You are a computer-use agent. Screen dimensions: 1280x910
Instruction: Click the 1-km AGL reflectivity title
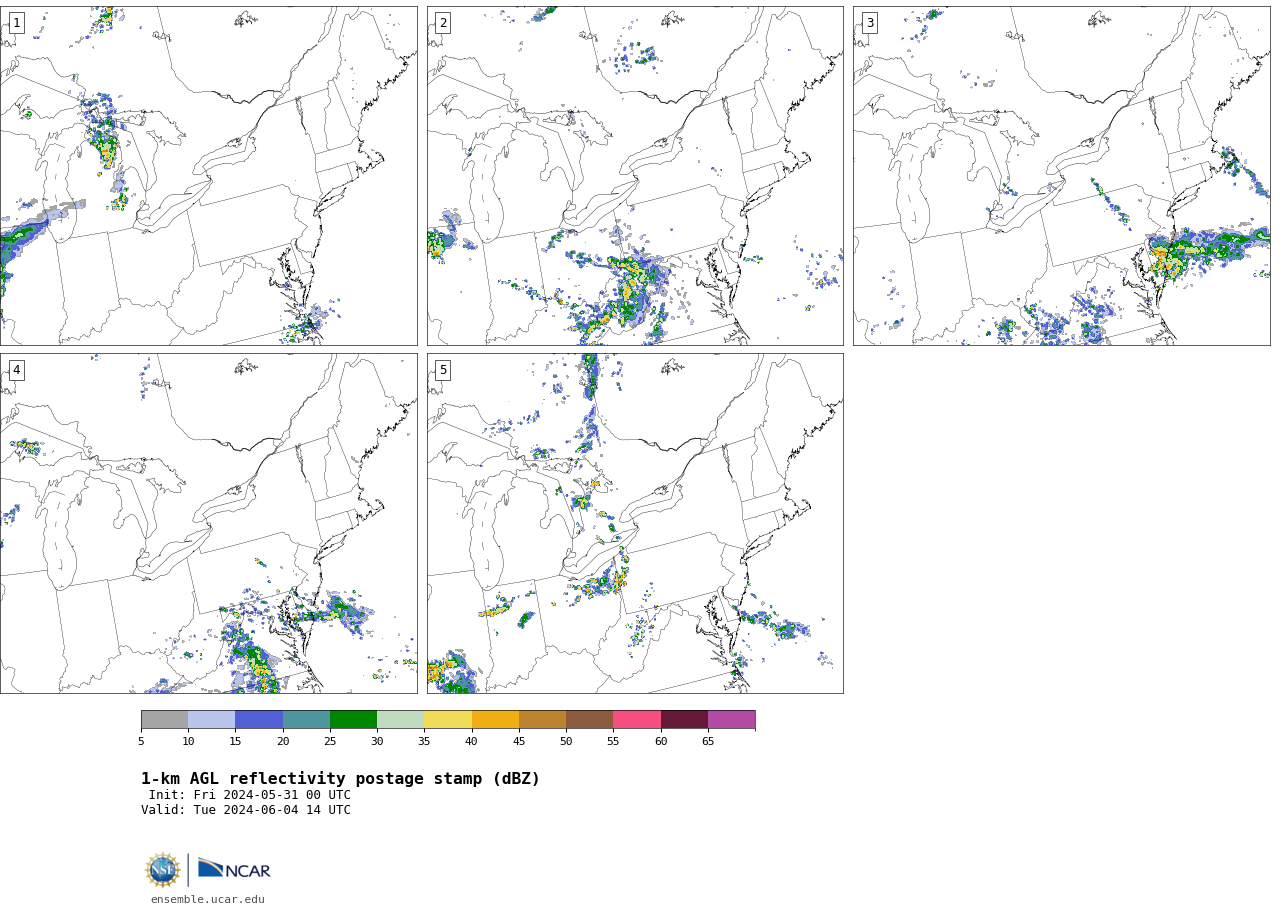point(340,779)
